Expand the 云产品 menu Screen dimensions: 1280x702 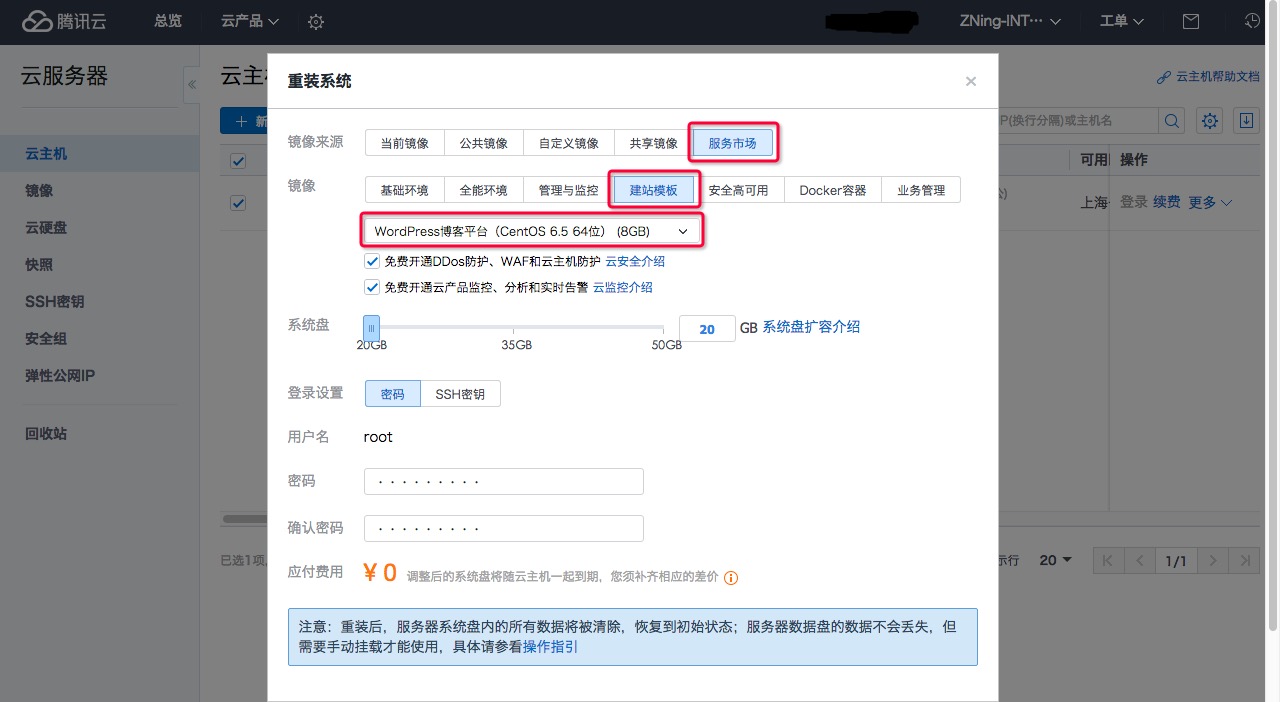250,21
